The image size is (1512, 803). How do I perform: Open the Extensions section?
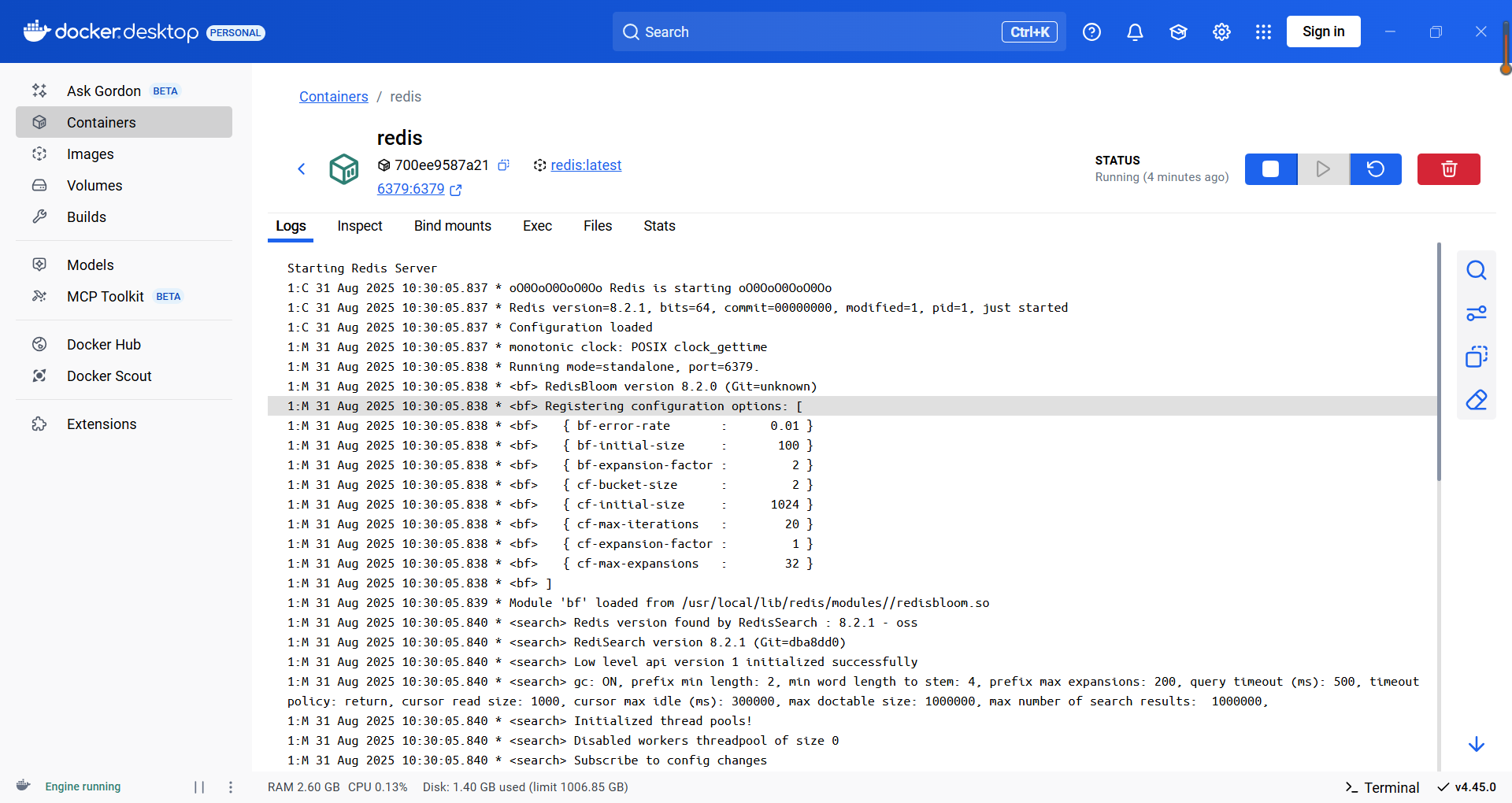click(124, 424)
